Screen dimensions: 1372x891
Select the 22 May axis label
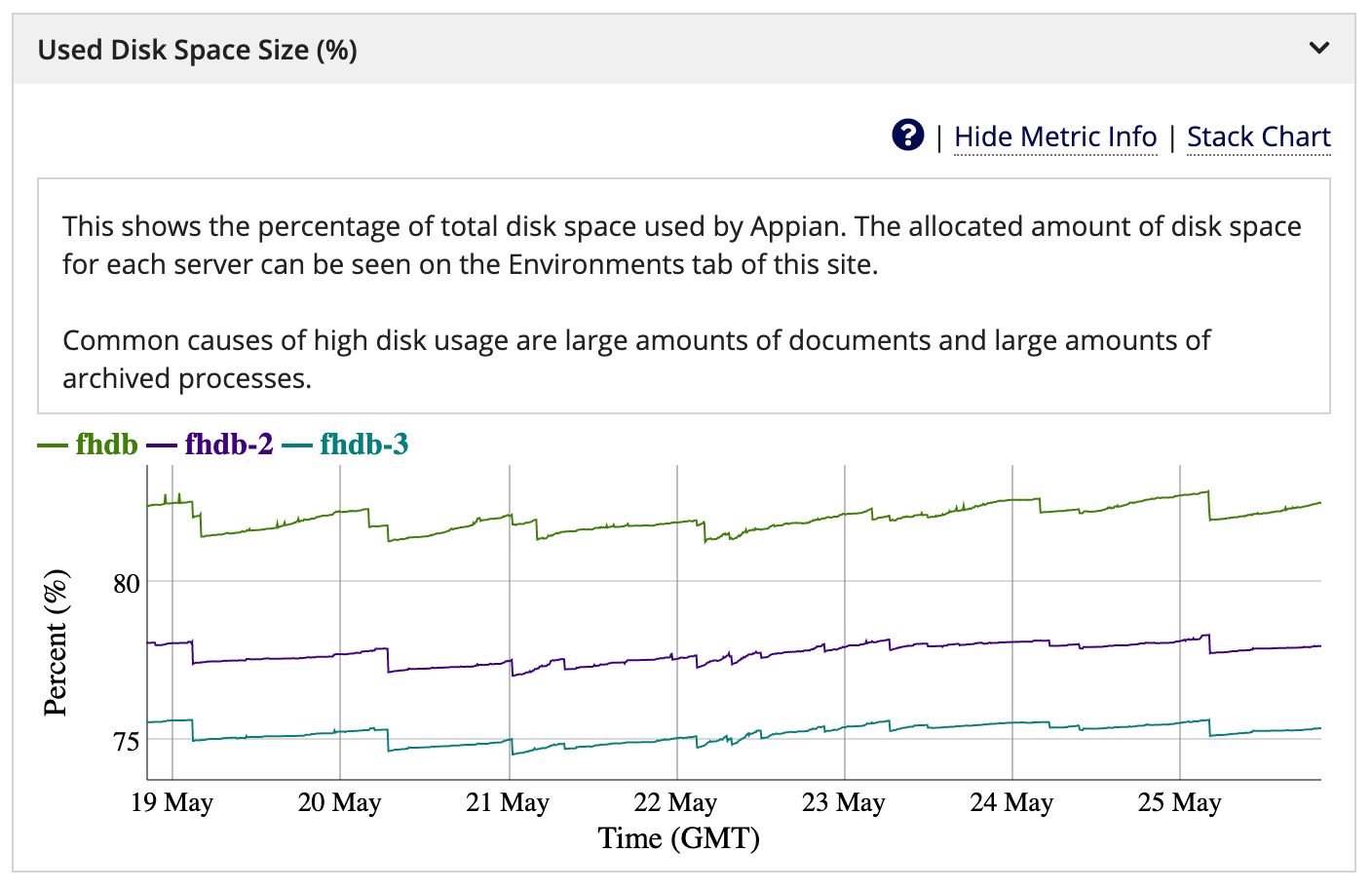pyautogui.click(x=675, y=802)
